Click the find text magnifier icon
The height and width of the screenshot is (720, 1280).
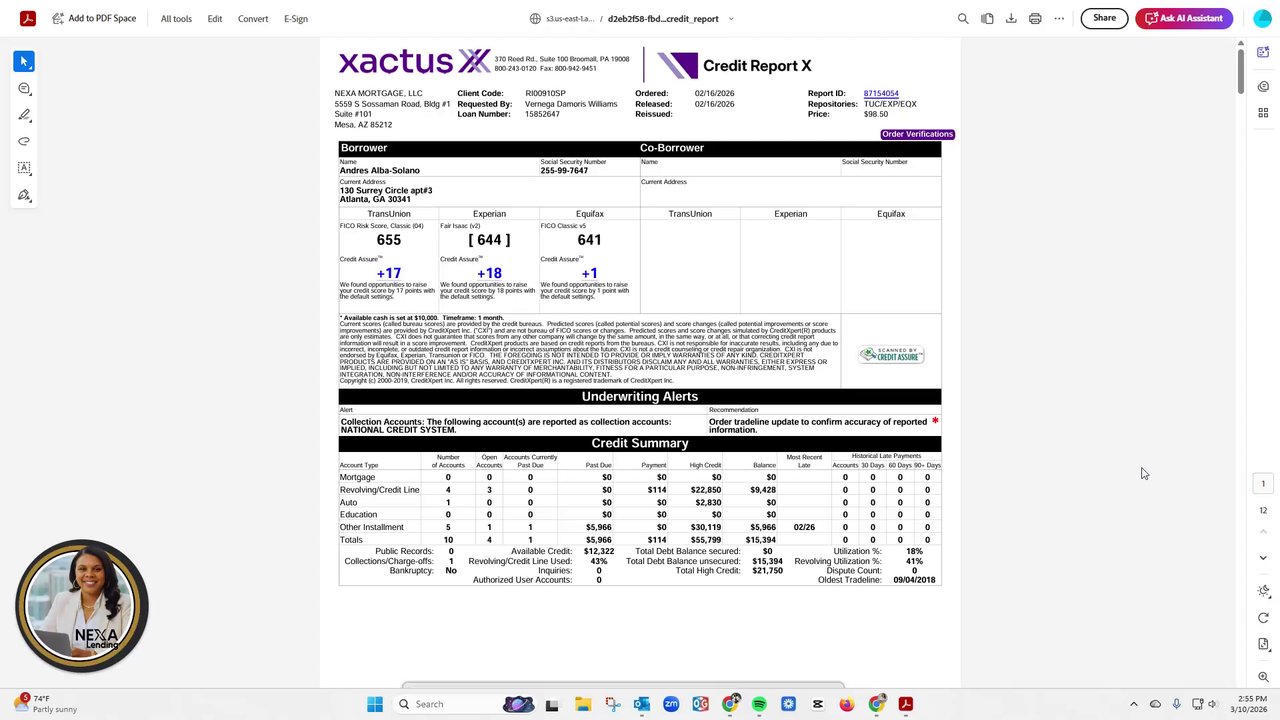pos(963,18)
